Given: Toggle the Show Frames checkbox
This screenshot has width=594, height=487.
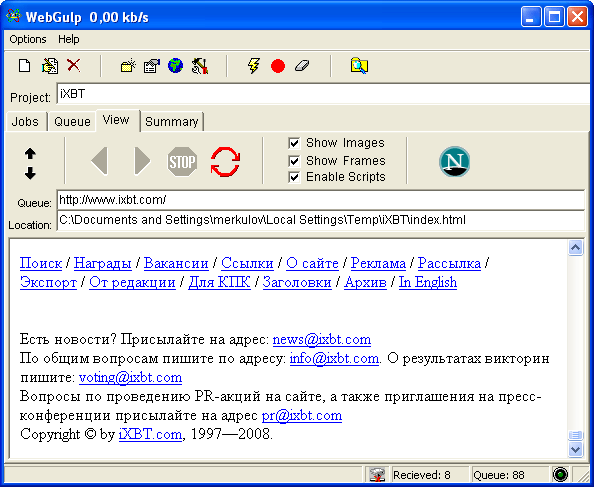Looking at the screenshot, I should click(294, 161).
